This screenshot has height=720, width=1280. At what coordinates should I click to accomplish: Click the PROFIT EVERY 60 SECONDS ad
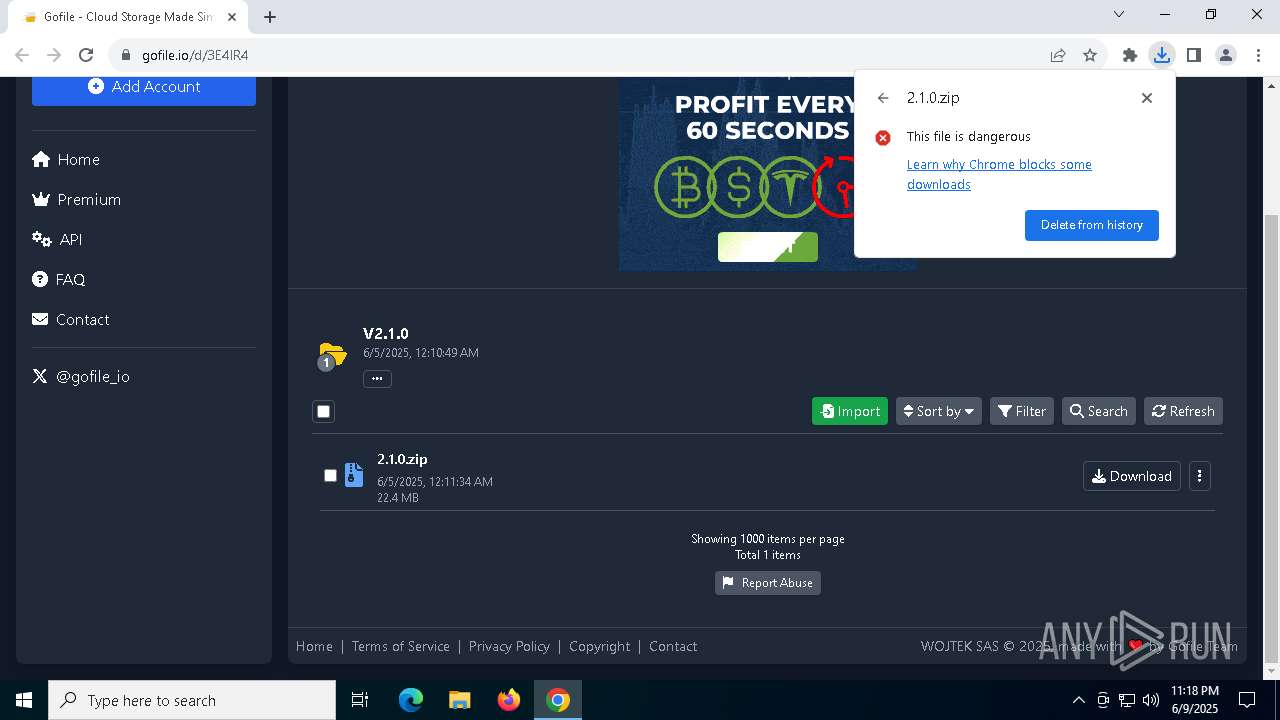coord(767,174)
